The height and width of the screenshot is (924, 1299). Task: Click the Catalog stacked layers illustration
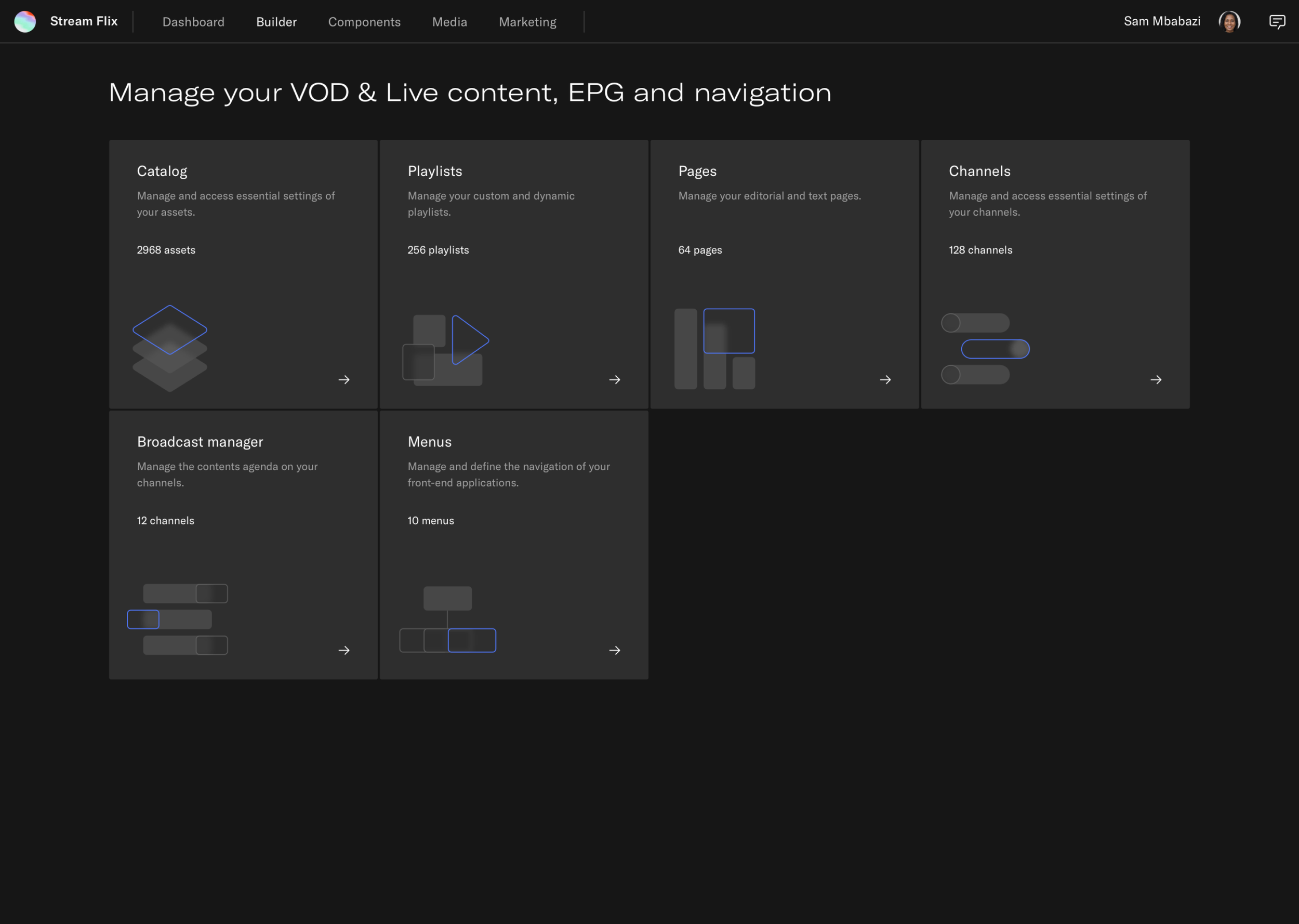coord(169,348)
